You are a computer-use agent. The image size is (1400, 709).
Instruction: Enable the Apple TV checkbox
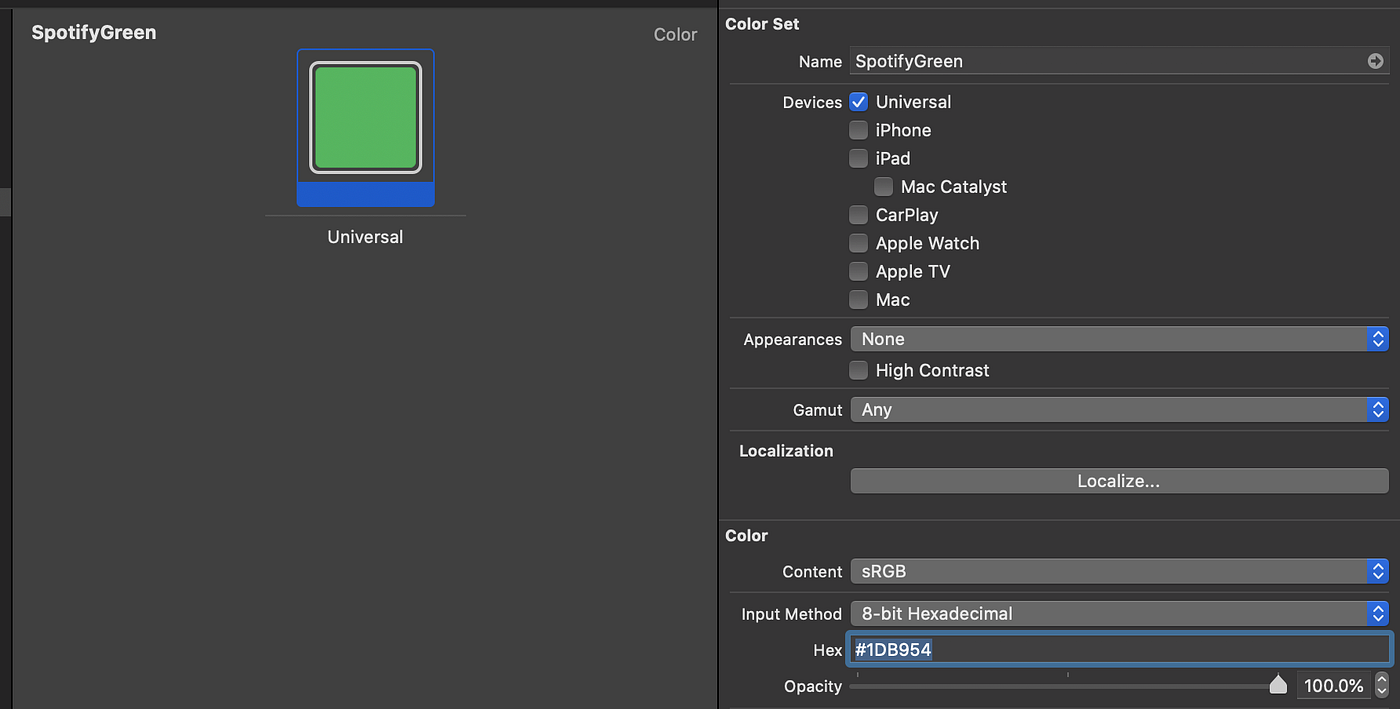pyautogui.click(x=858, y=271)
